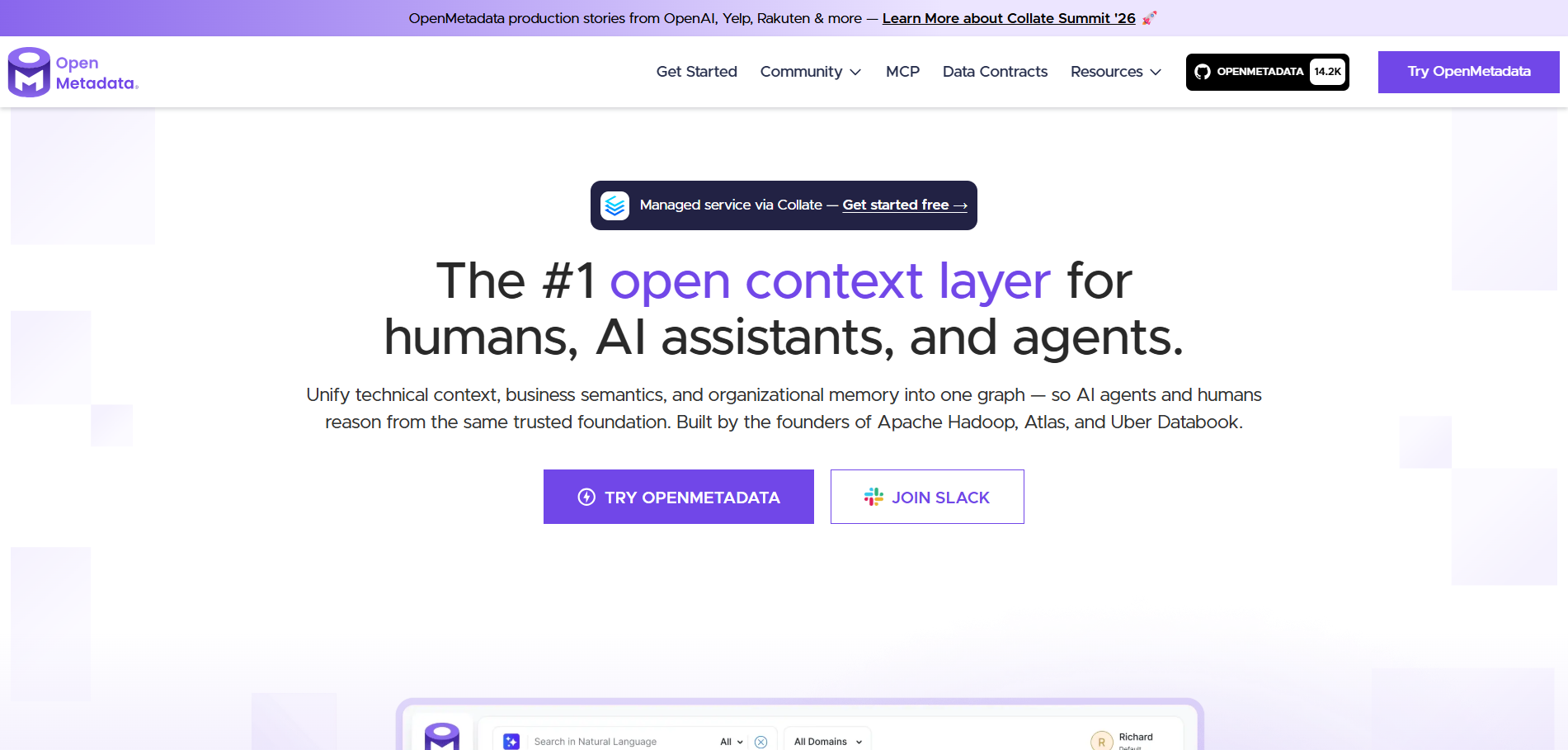Open the Get Started page
This screenshot has width=1568, height=750.
coord(696,72)
